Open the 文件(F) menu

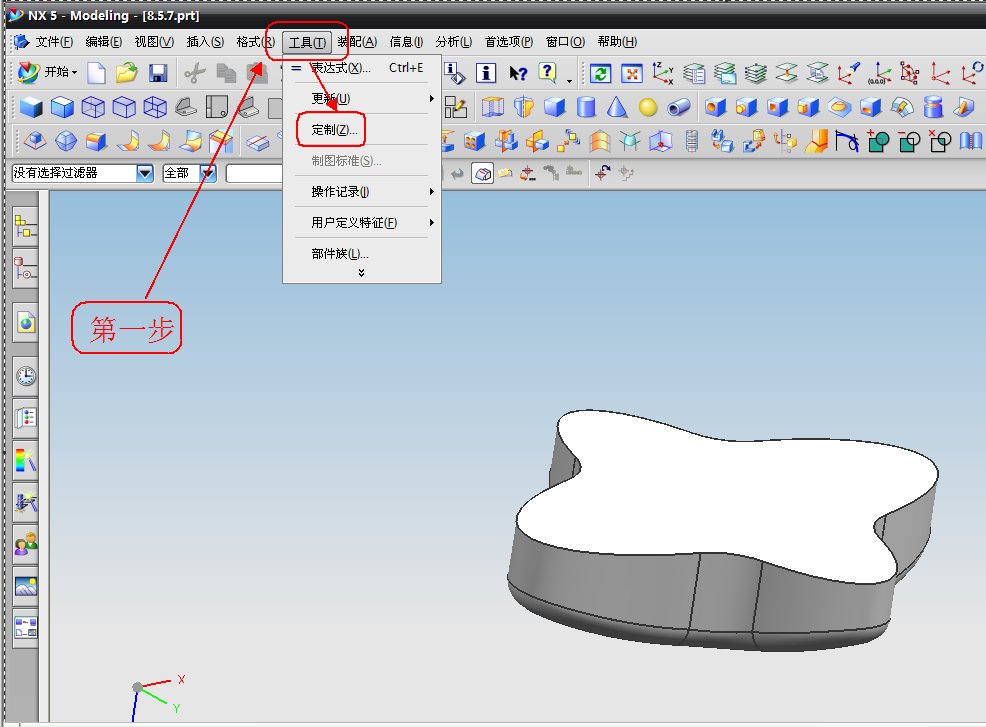54,42
